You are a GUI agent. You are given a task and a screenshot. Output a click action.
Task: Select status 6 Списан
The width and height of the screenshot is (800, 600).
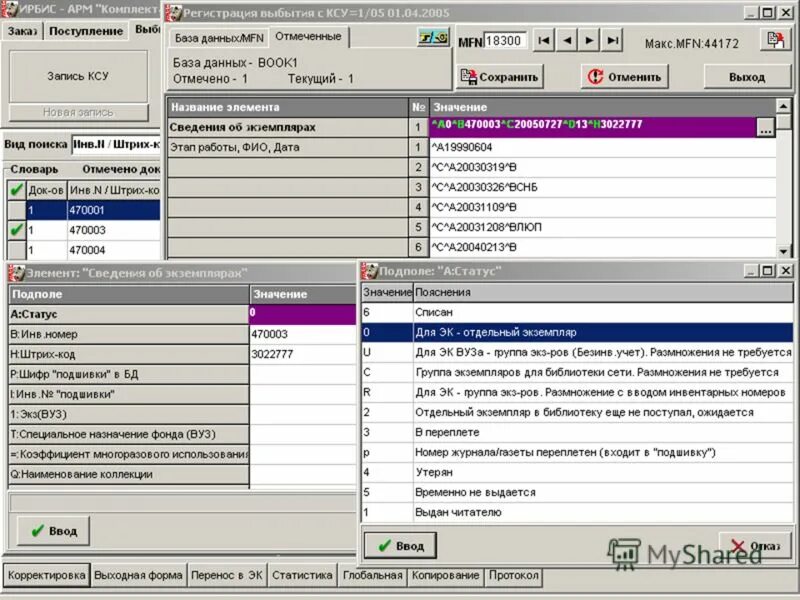pos(577,312)
